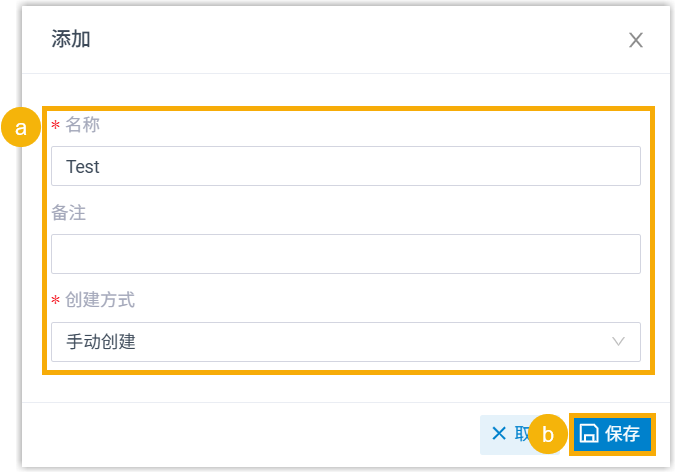Screen dimensions: 676x473
Task: Focus the 名称 input field
Action: pos(345,166)
